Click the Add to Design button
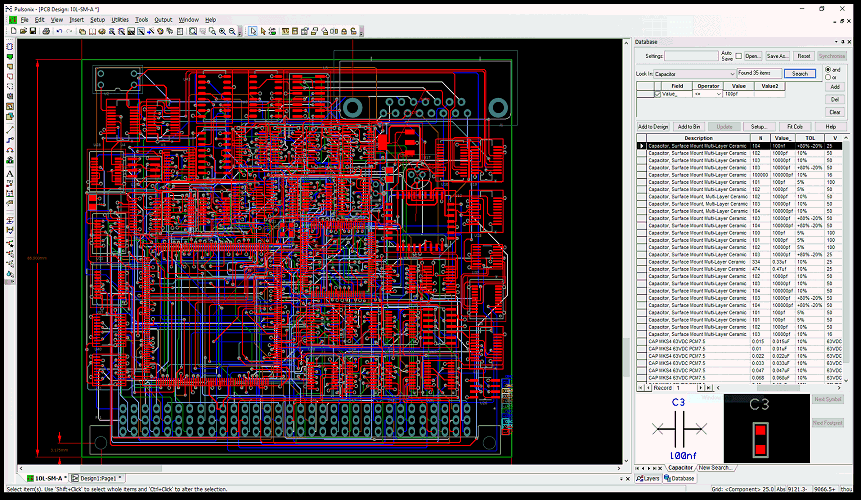 coord(653,127)
